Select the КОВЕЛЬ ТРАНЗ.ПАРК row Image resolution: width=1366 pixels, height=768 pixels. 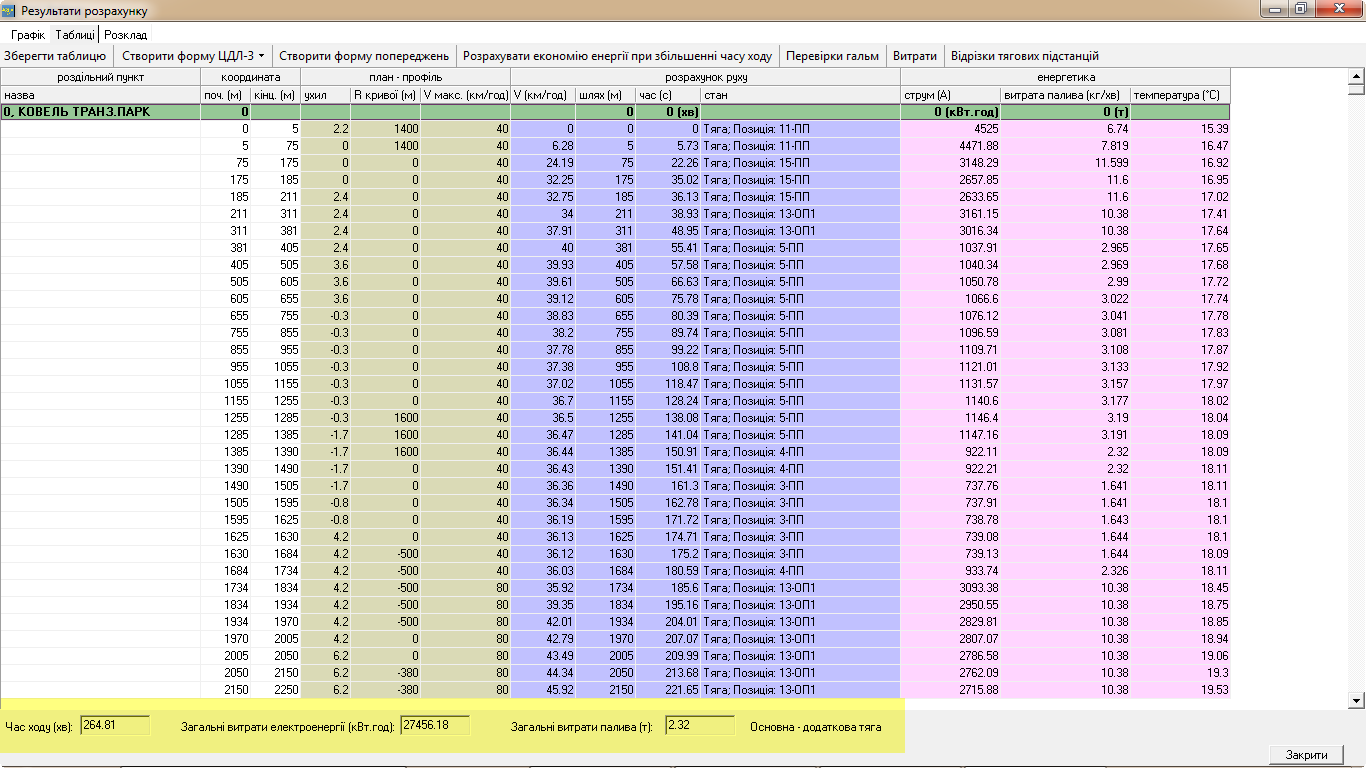100,112
